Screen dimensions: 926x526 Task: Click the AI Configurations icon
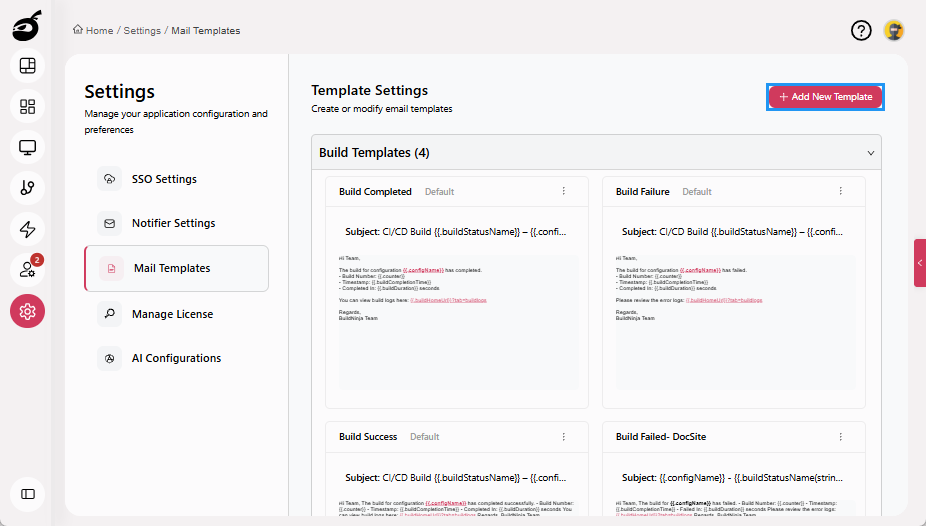pyautogui.click(x=109, y=358)
